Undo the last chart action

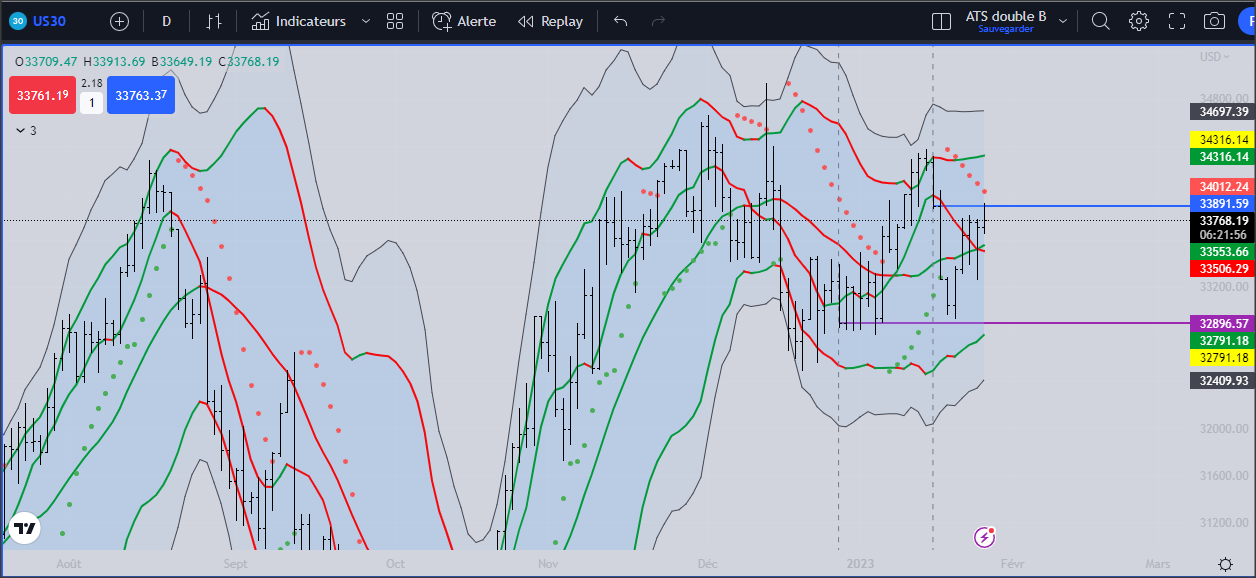(621, 21)
